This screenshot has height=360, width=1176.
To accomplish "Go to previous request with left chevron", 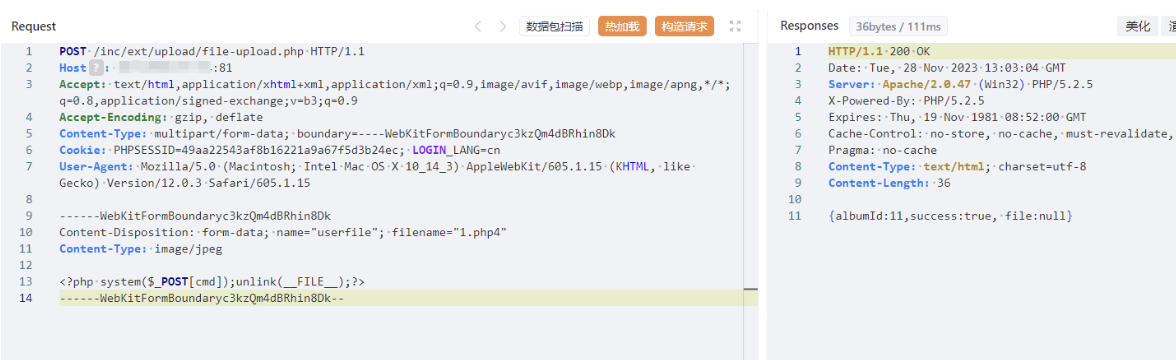I will 478,26.
